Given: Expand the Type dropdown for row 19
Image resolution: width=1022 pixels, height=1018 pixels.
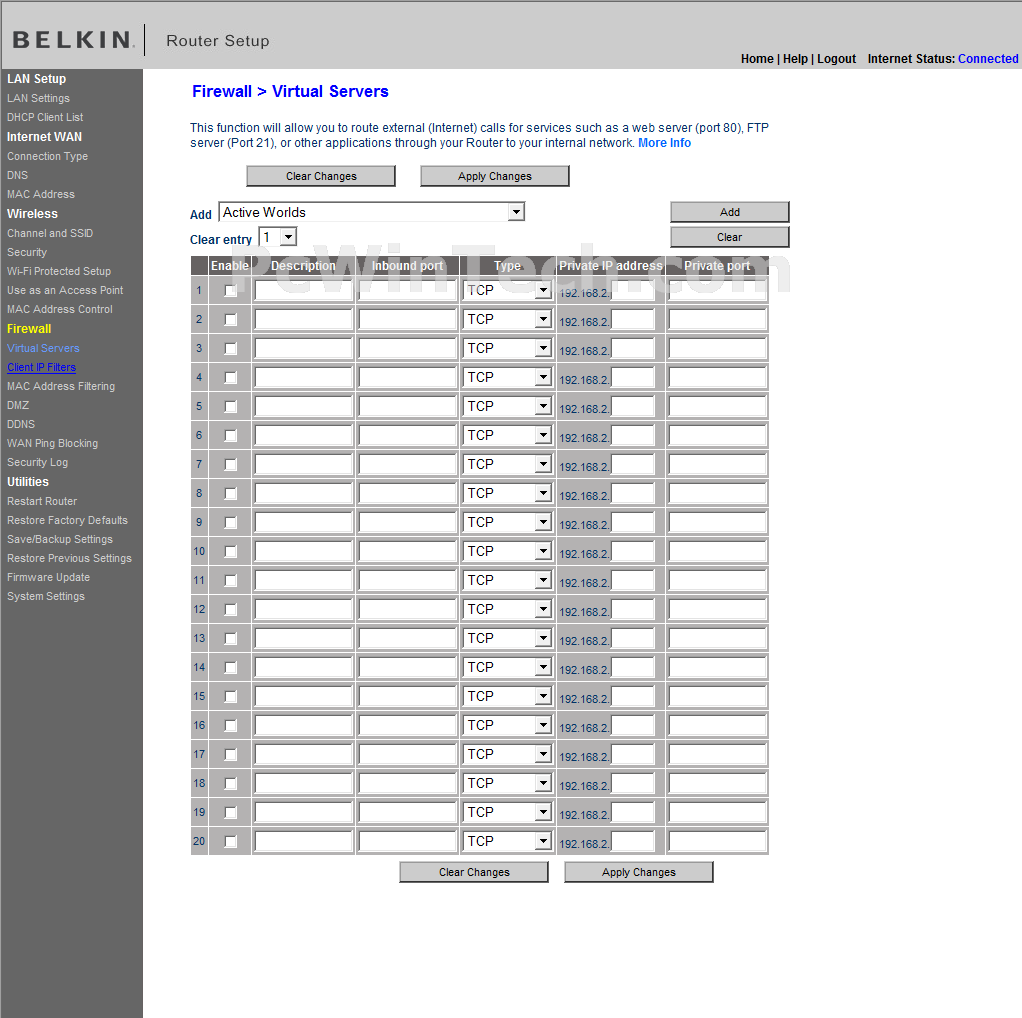Looking at the screenshot, I should [x=508, y=812].
